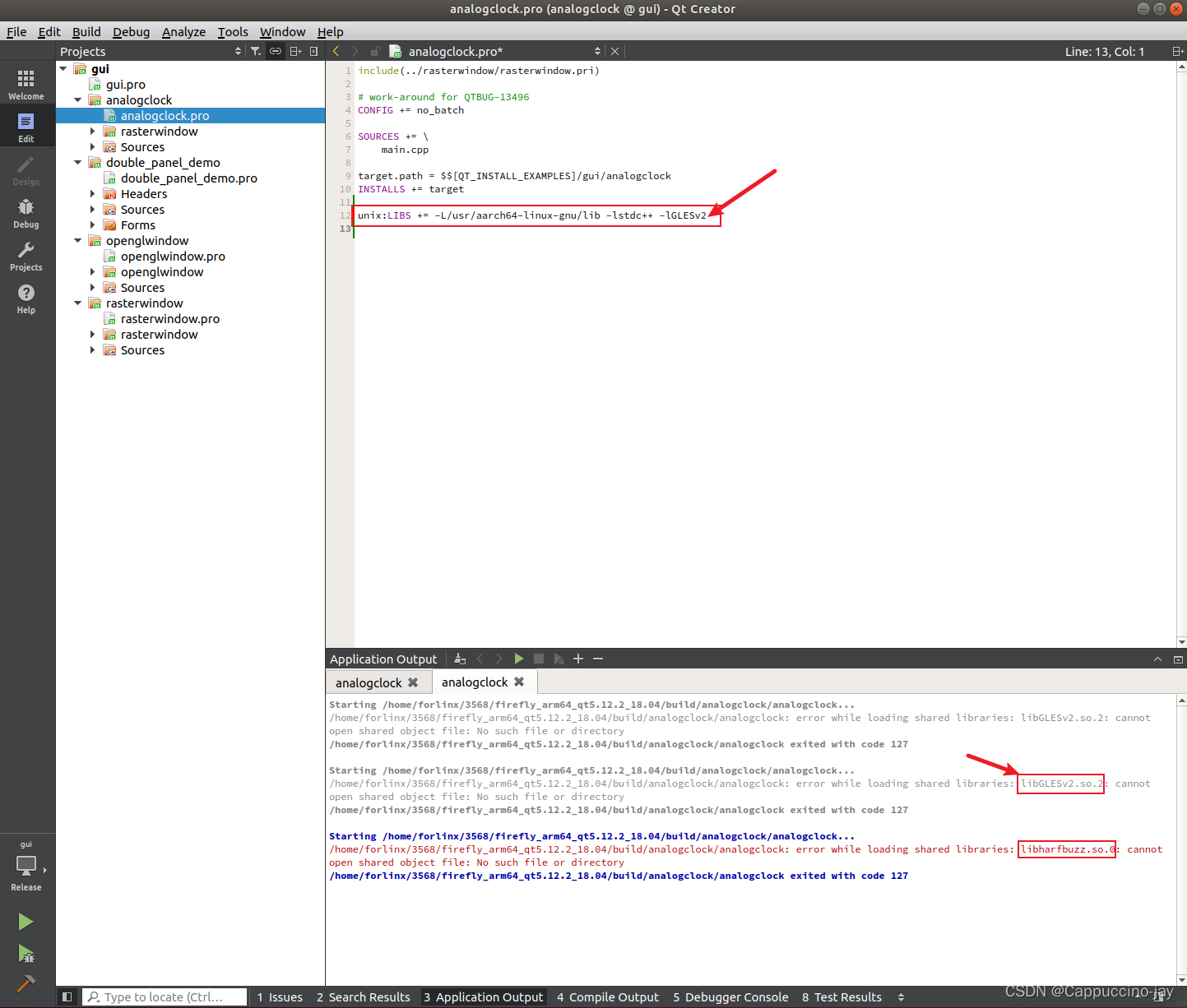Image resolution: width=1187 pixels, height=1008 pixels.
Task: Open the Projects view dropdown
Action: [x=152, y=51]
